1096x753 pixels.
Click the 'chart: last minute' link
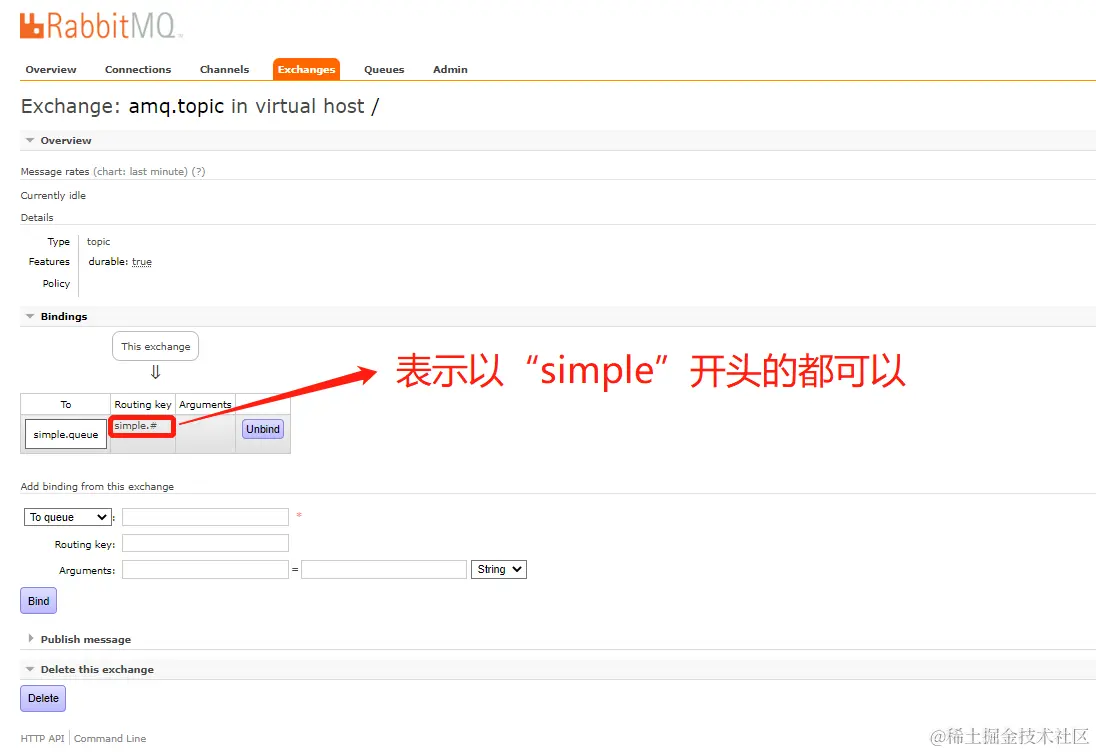coord(140,171)
